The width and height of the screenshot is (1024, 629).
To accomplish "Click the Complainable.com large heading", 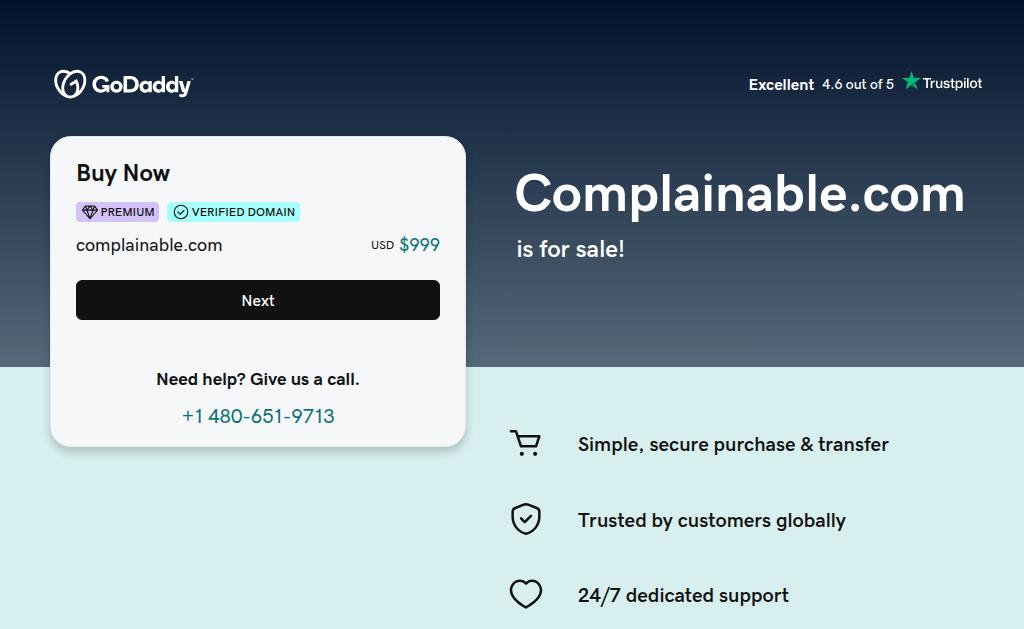I will point(739,194).
